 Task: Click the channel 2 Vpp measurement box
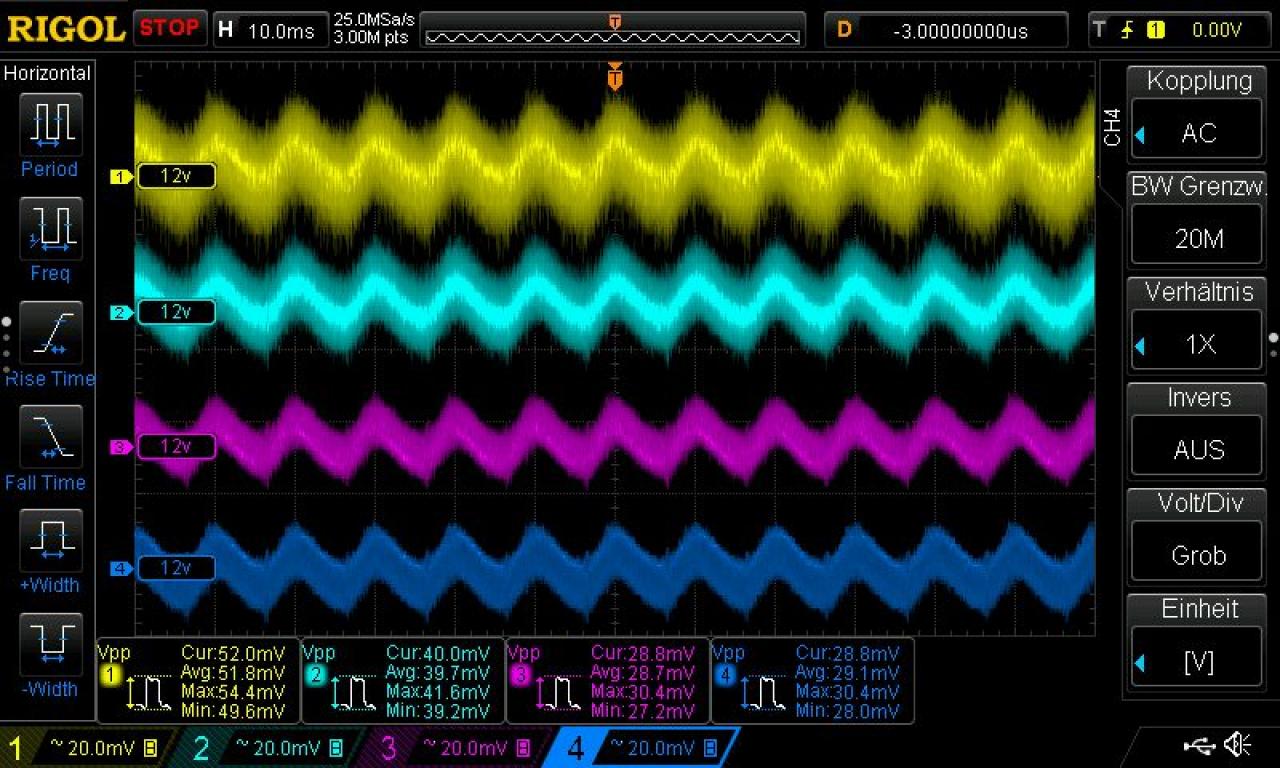coord(403,680)
